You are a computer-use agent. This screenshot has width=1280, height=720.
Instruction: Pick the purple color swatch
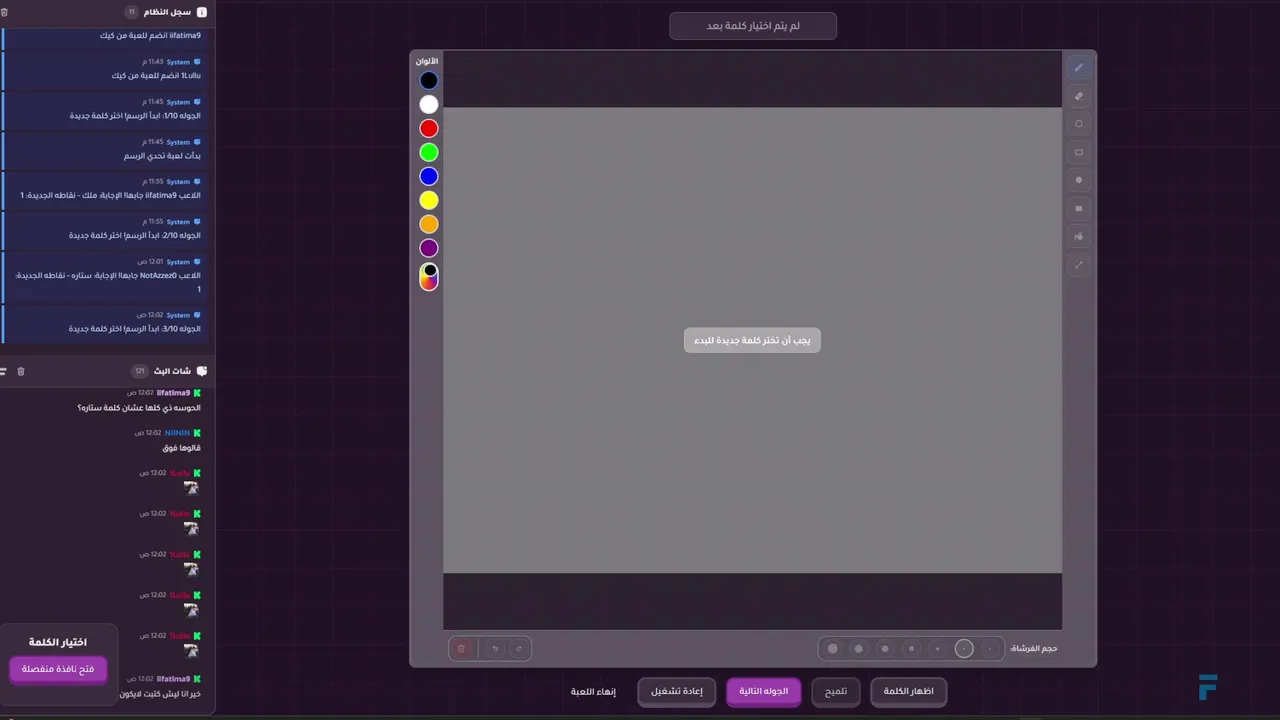(x=429, y=248)
